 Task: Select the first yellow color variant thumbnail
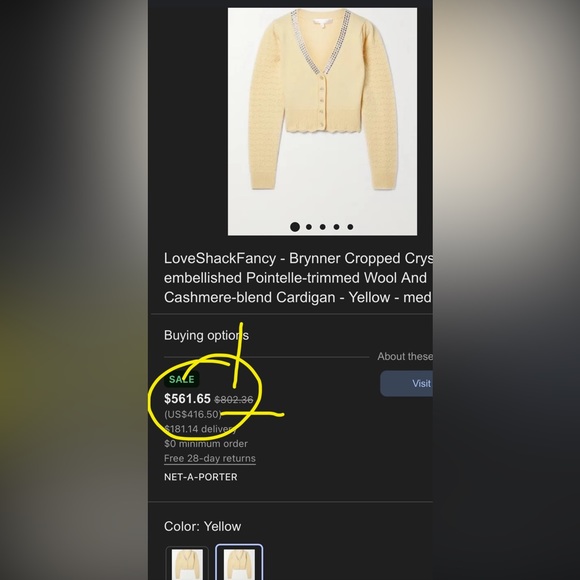187,563
